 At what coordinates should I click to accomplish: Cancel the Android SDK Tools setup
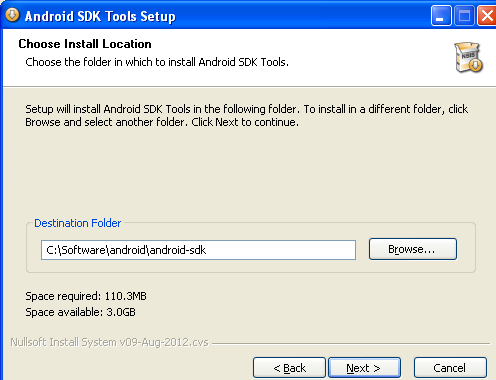click(450, 368)
